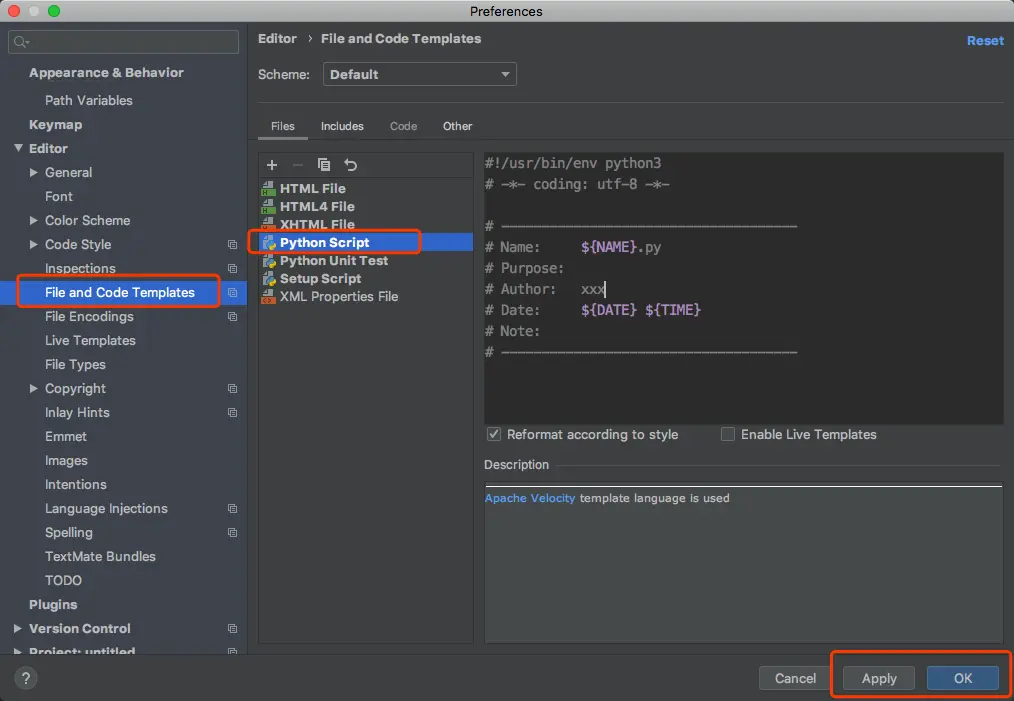Click project-level icon beside Copyright
The height and width of the screenshot is (701, 1014).
tap(233, 389)
